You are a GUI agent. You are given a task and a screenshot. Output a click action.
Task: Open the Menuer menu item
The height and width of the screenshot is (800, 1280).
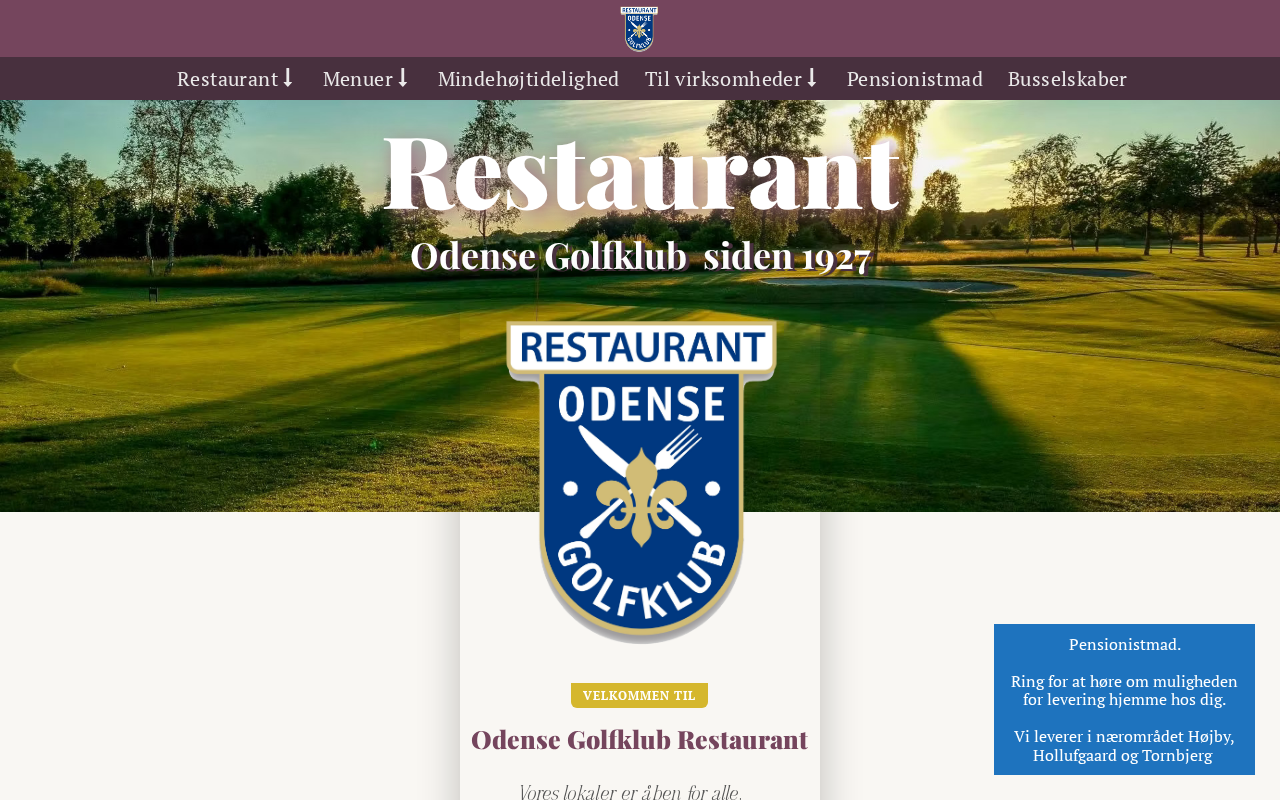(x=358, y=79)
